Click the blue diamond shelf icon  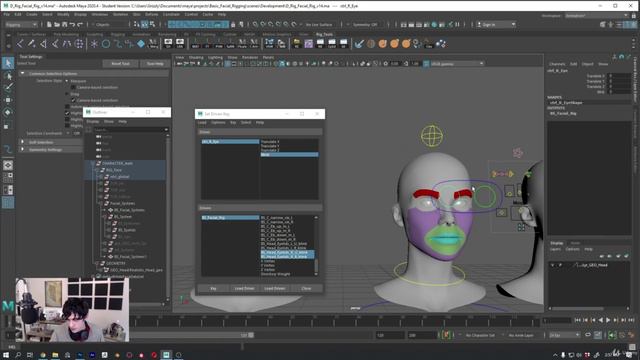pyautogui.click(x=141, y=43)
